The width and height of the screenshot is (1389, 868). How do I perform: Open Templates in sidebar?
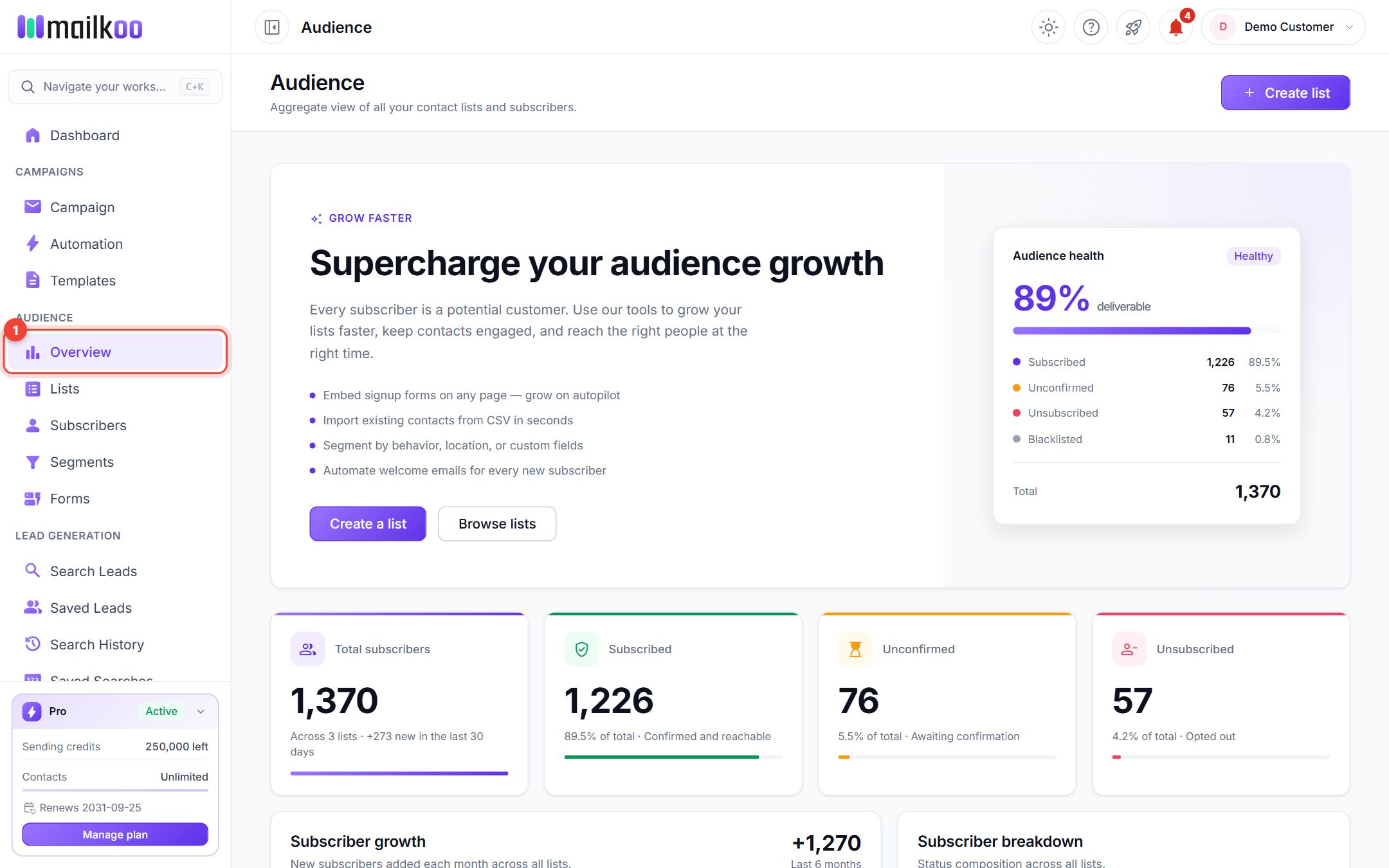click(x=115, y=280)
